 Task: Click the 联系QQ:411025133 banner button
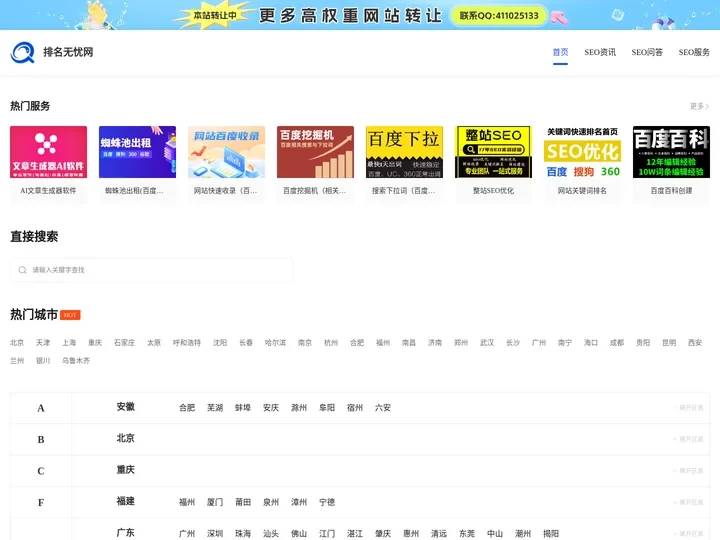[x=499, y=16]
